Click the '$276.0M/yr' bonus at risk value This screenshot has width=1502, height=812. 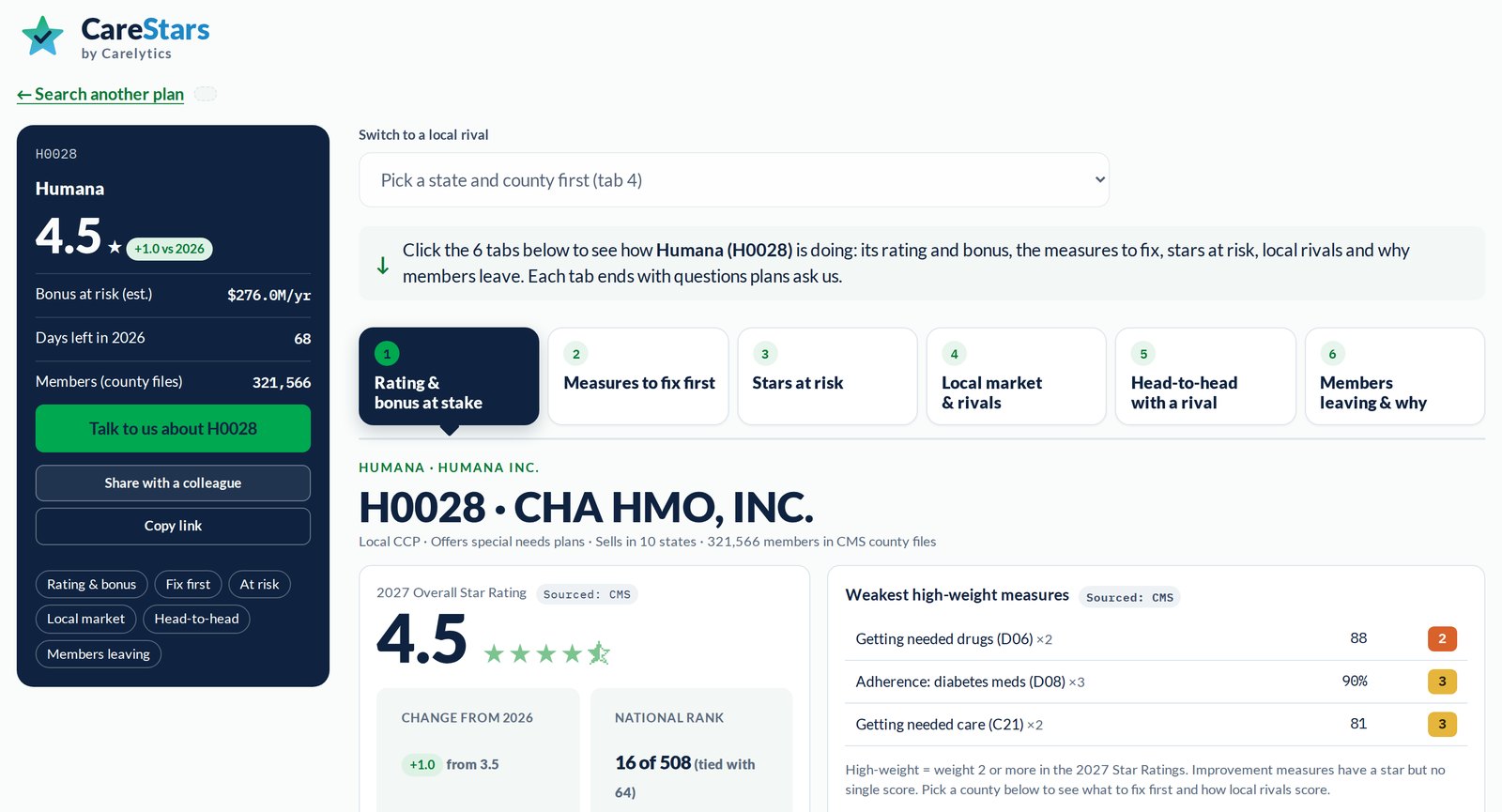coord(268,295)
